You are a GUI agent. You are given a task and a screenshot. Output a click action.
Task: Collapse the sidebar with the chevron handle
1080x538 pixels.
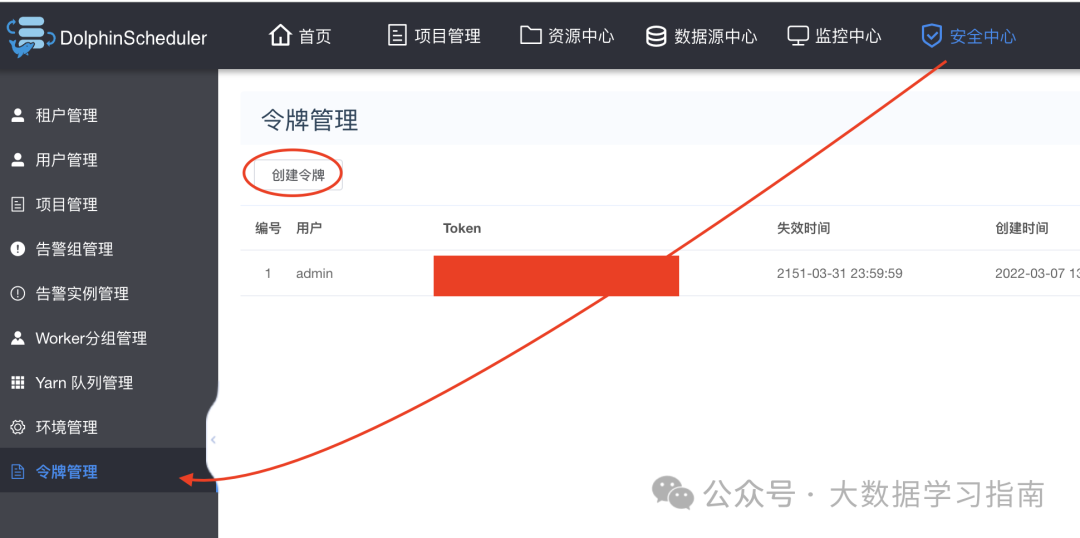(214, 439)
